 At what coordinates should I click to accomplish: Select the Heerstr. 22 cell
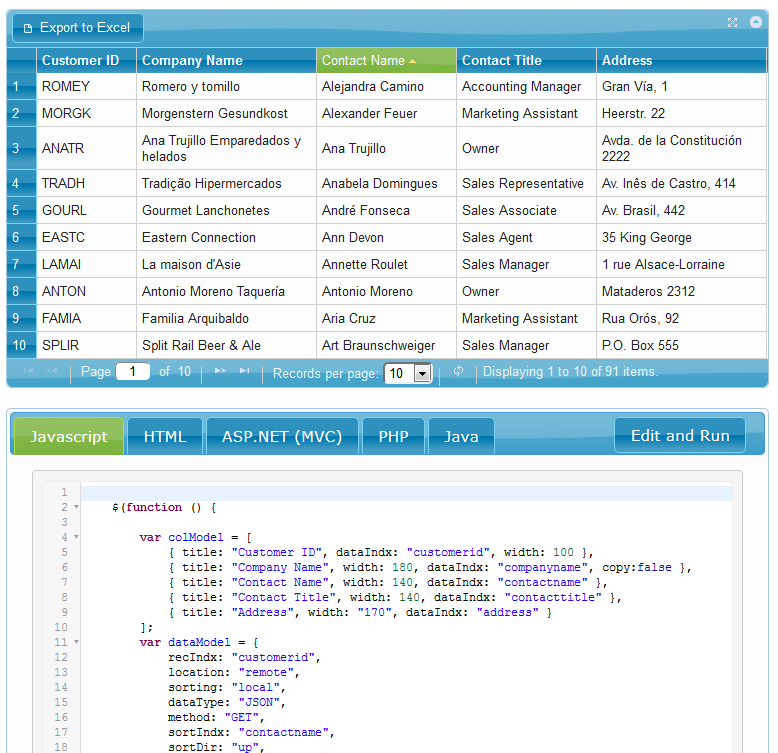pyautogui.click(x=682, y=113)
